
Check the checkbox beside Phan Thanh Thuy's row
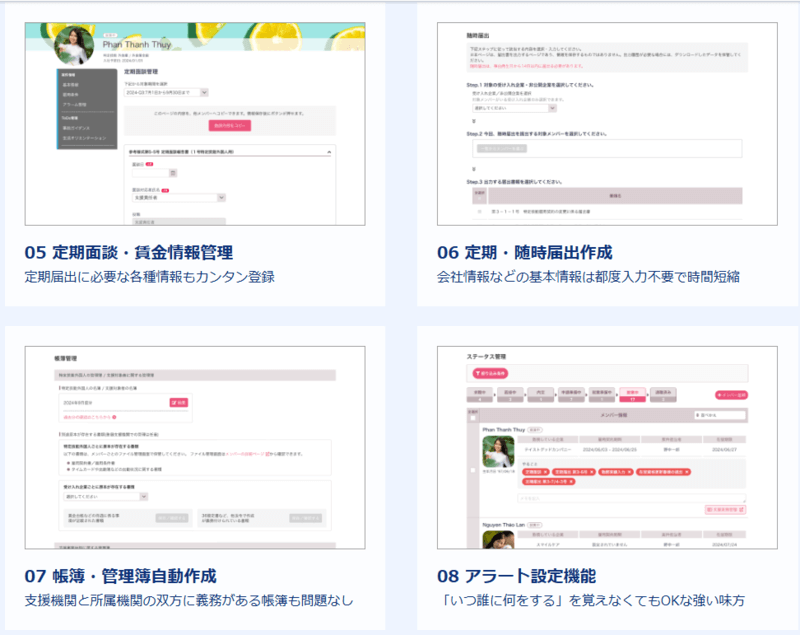pos(472,470)
